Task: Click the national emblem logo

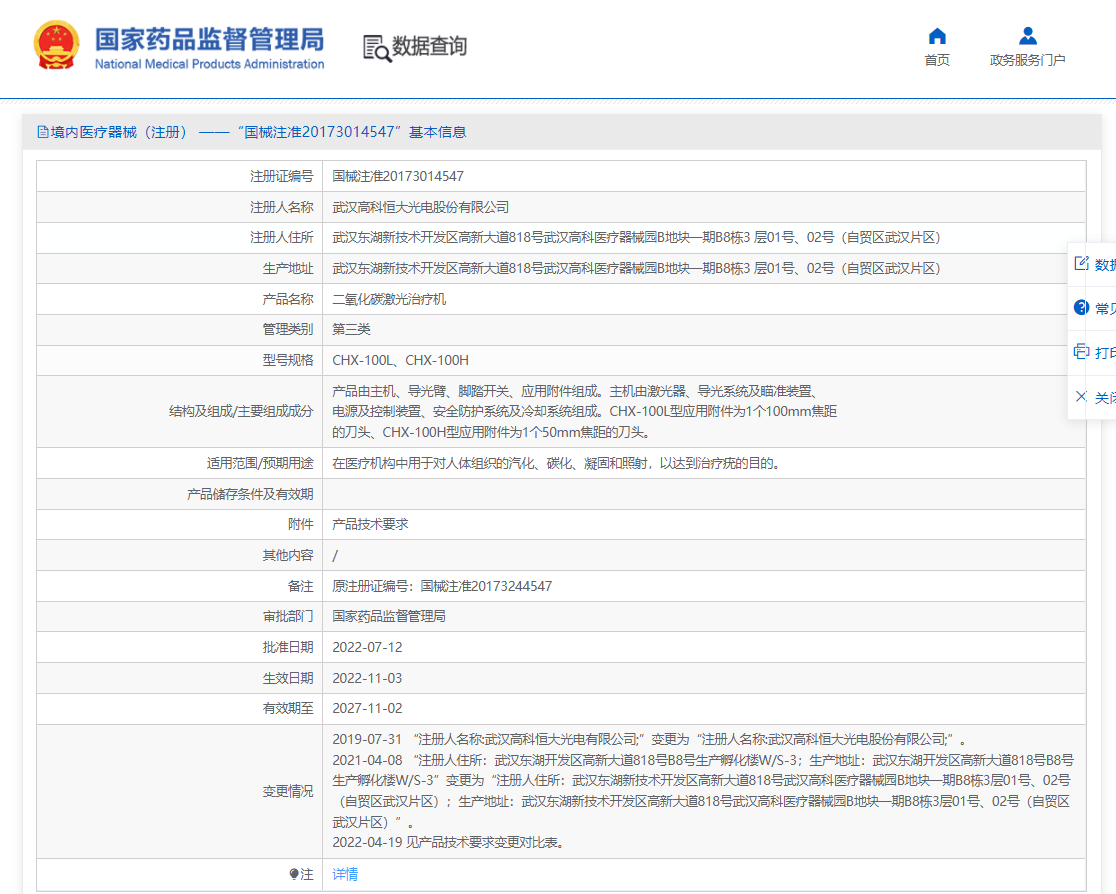Action: 56,45
